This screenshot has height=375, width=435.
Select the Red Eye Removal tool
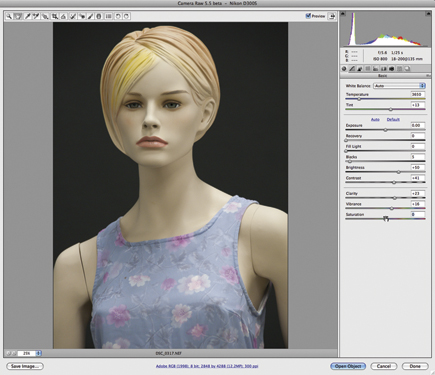tap(82, 16)
